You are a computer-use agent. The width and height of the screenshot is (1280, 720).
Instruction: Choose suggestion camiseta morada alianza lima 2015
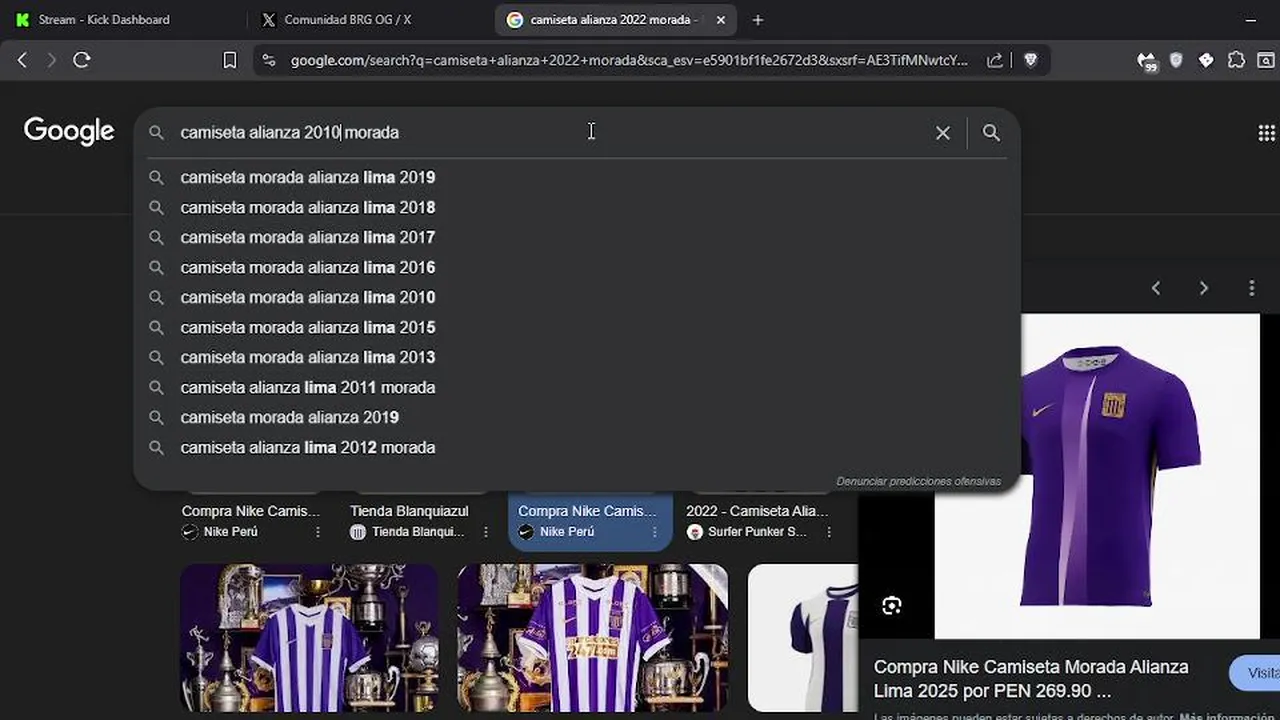coord(577,327)
